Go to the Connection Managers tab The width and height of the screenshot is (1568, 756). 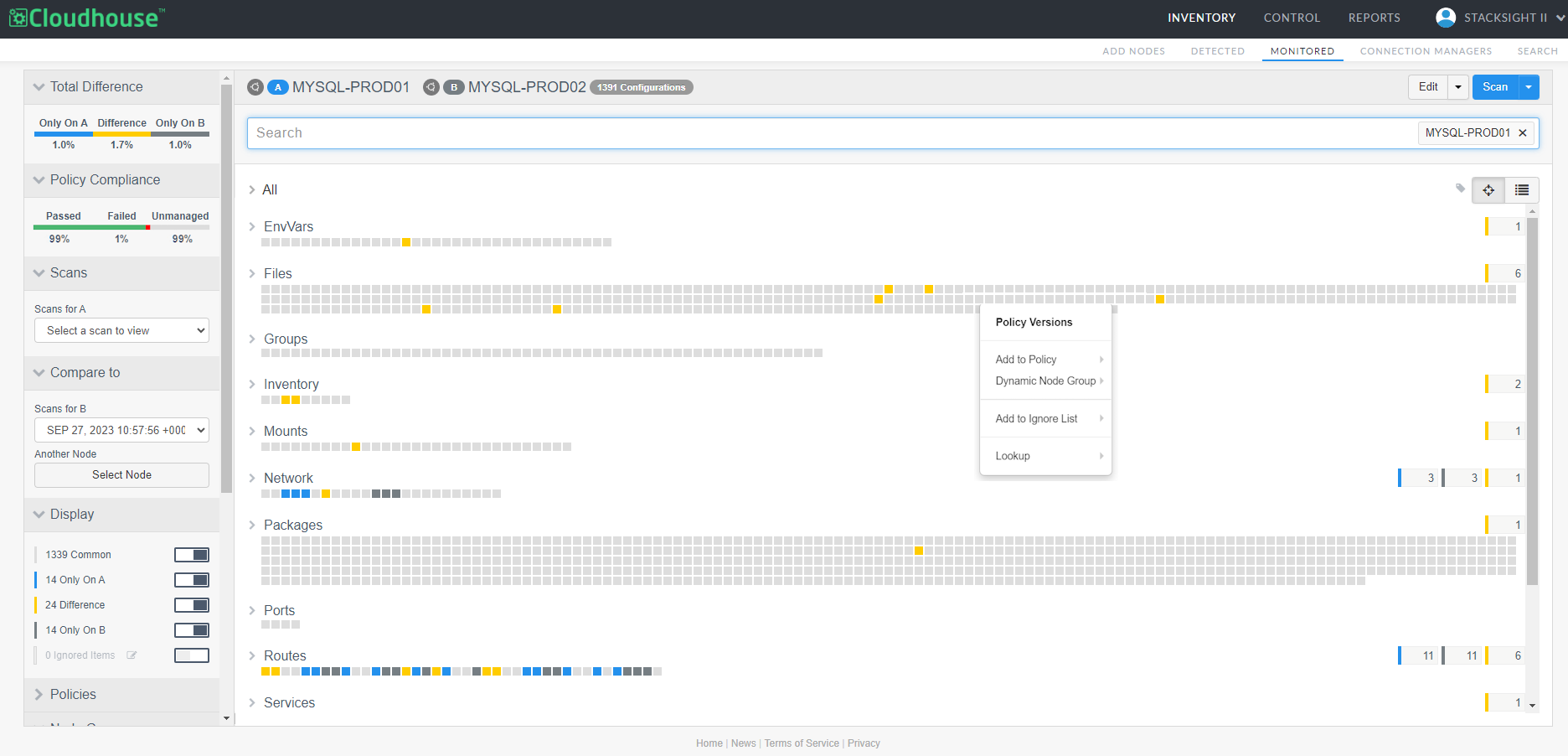pos(1426,51)
